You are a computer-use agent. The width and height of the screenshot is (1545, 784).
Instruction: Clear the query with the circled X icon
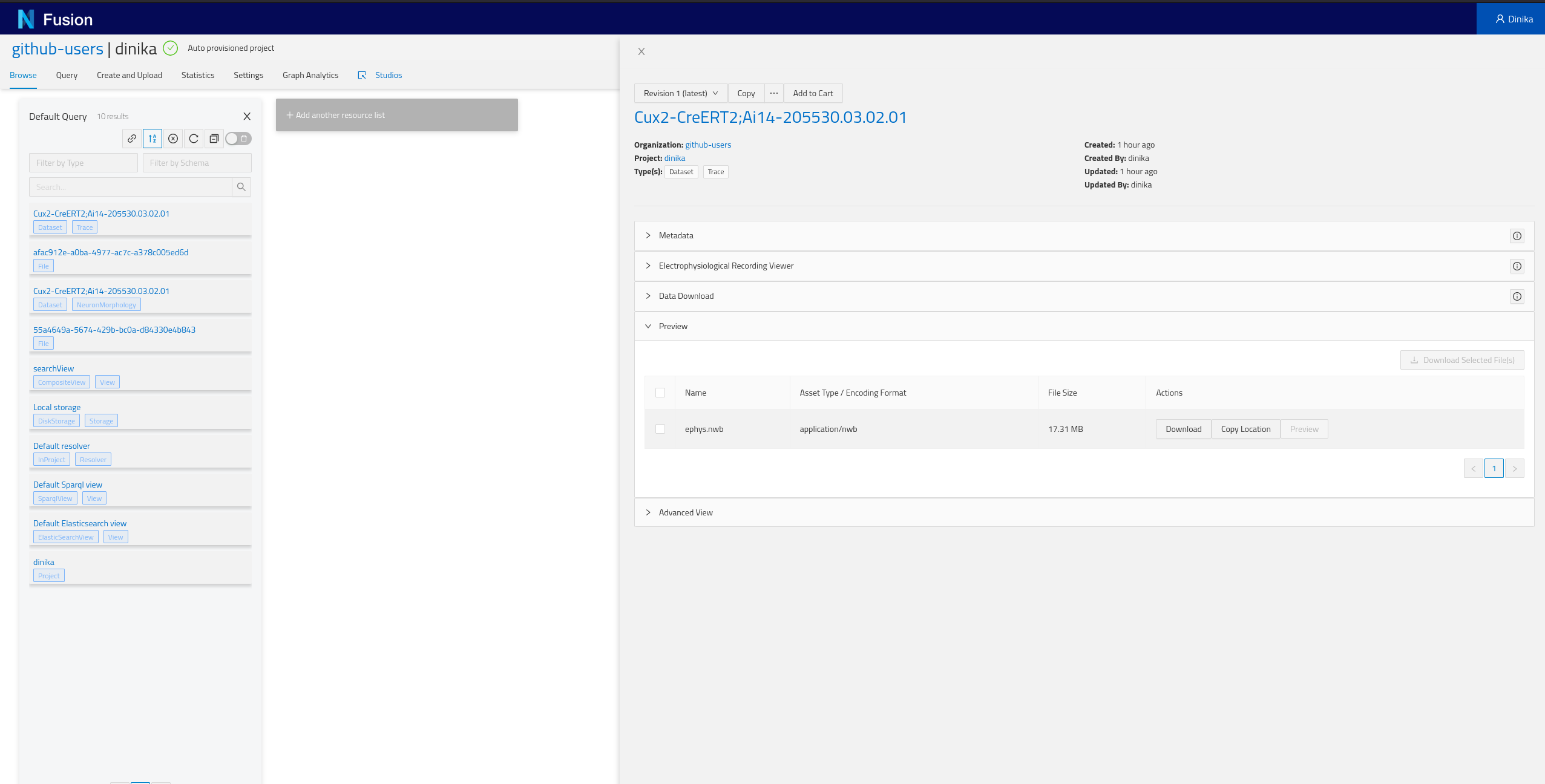click(173, 139)
